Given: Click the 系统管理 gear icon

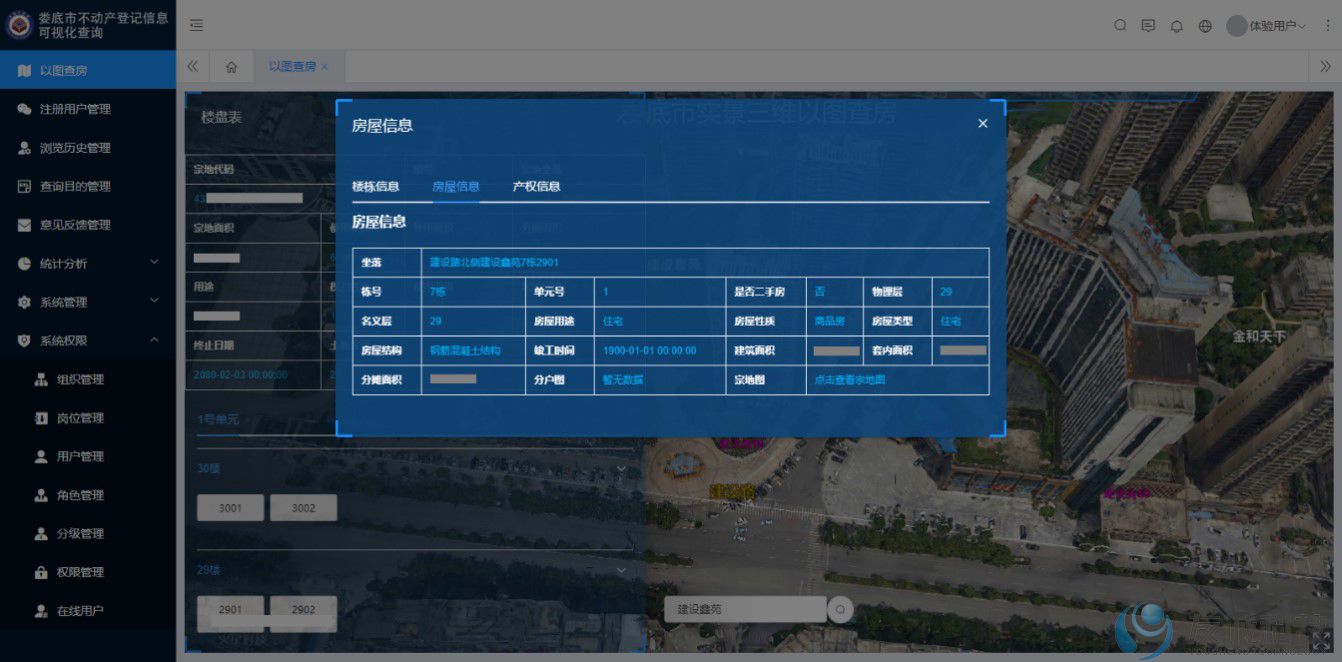Looking at the screenshot, I should [24, 302].
